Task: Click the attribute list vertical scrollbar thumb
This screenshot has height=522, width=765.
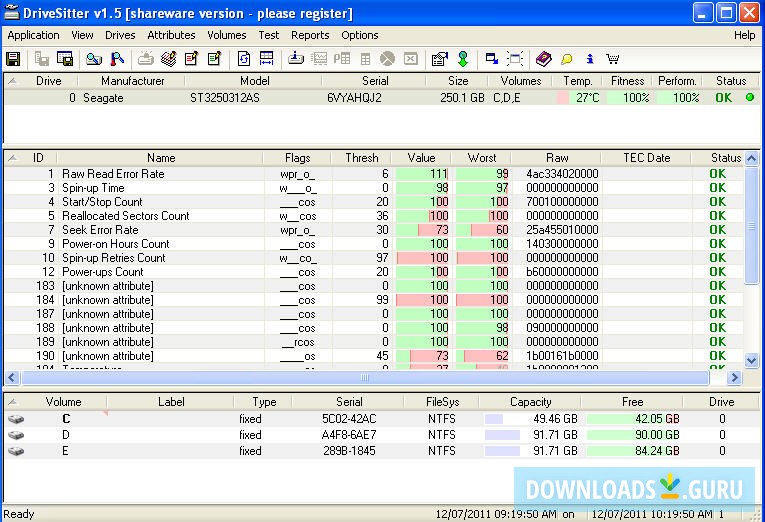Action: click(751, 225)
